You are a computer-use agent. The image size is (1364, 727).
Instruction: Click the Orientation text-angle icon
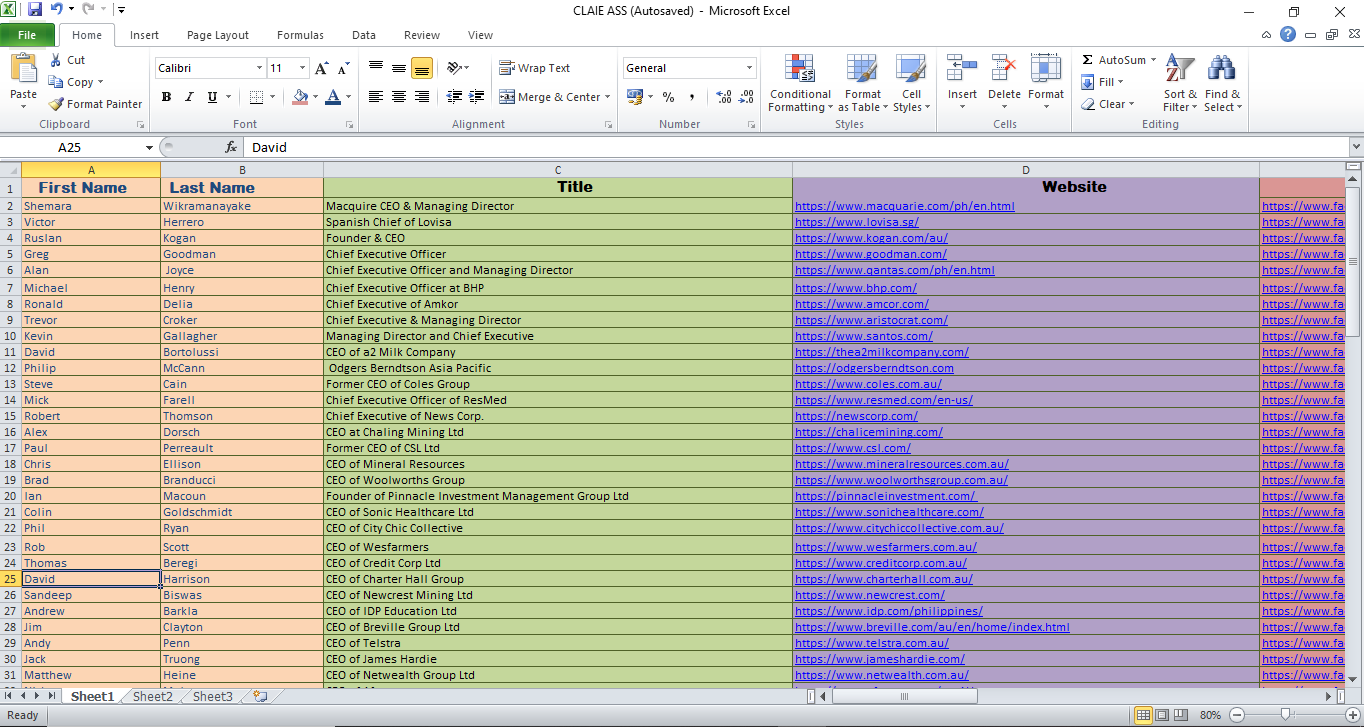click(455, 68)
